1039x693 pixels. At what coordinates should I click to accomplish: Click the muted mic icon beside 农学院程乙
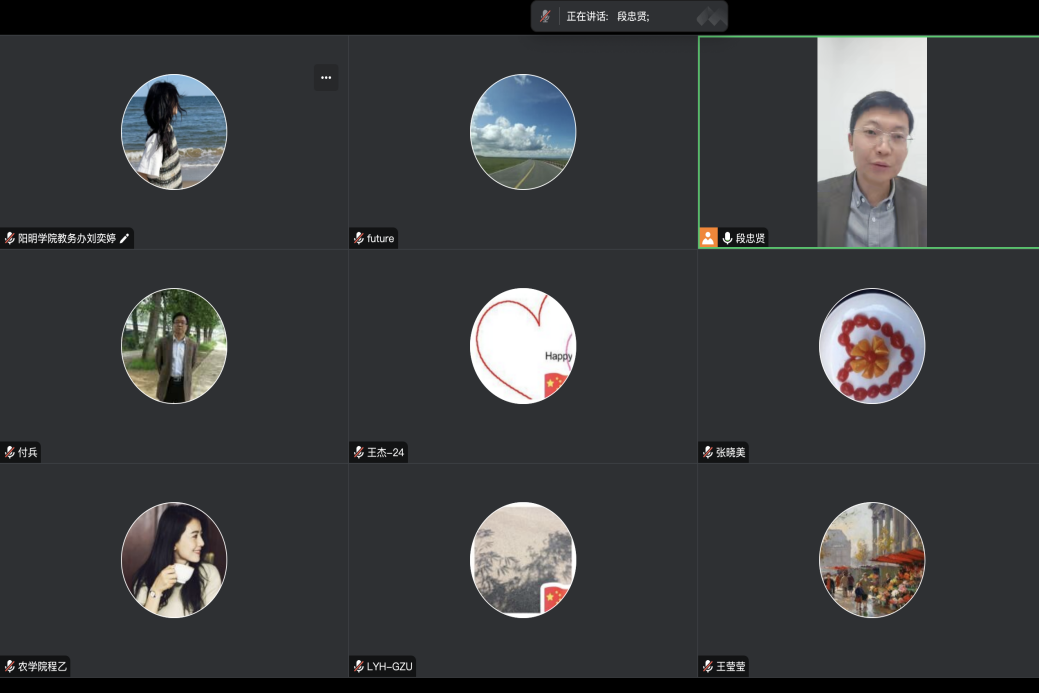(10, 666)
